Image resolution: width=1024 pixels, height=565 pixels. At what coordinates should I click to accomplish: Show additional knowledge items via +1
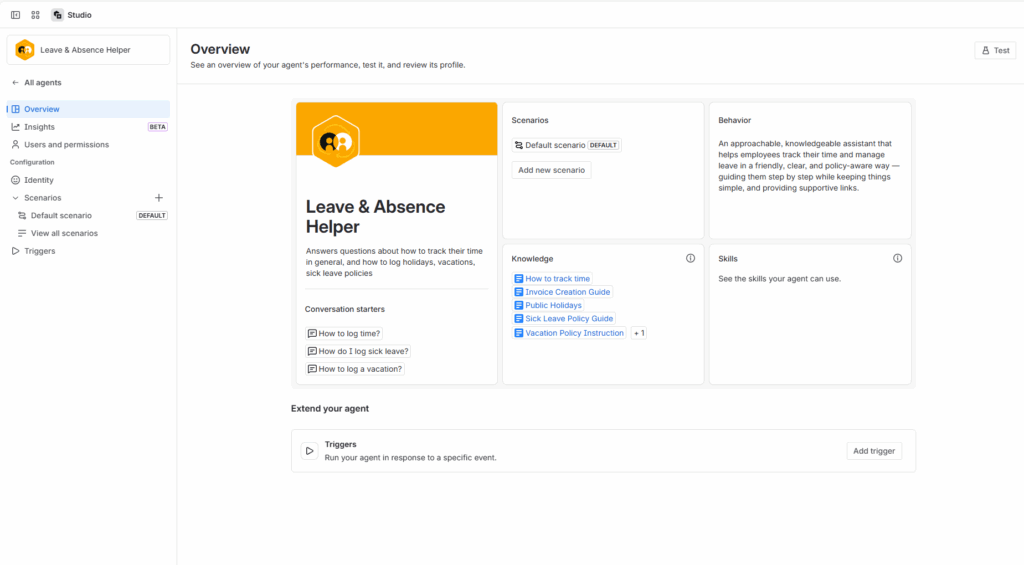(639, 333)
